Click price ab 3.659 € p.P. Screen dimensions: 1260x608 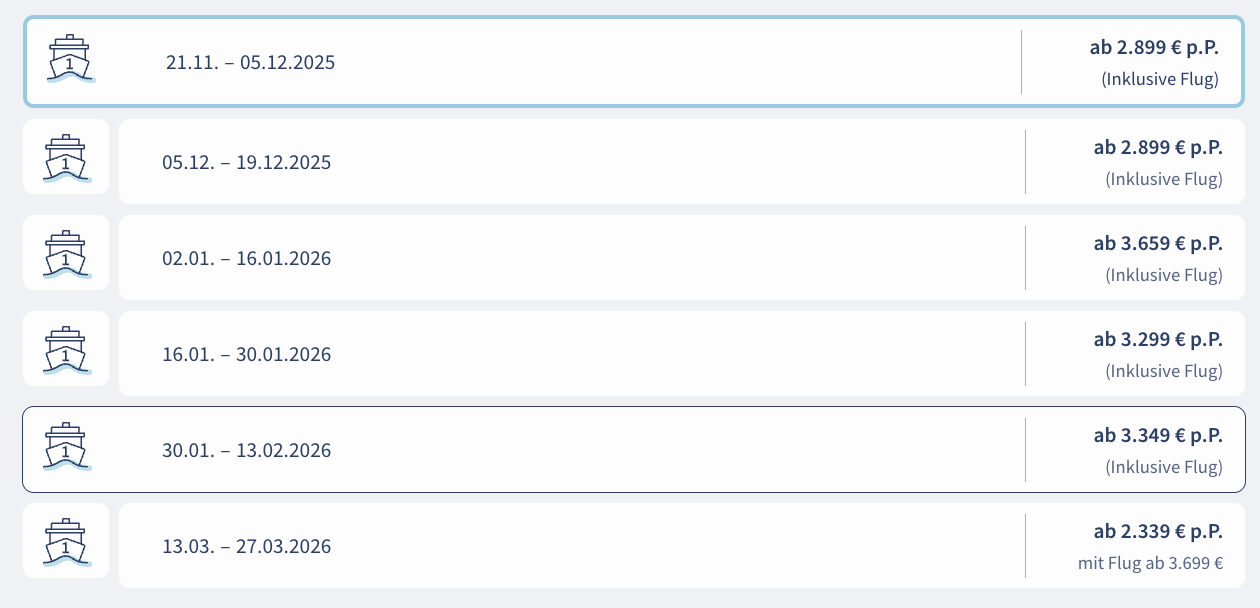click(x=1157, y=243)
